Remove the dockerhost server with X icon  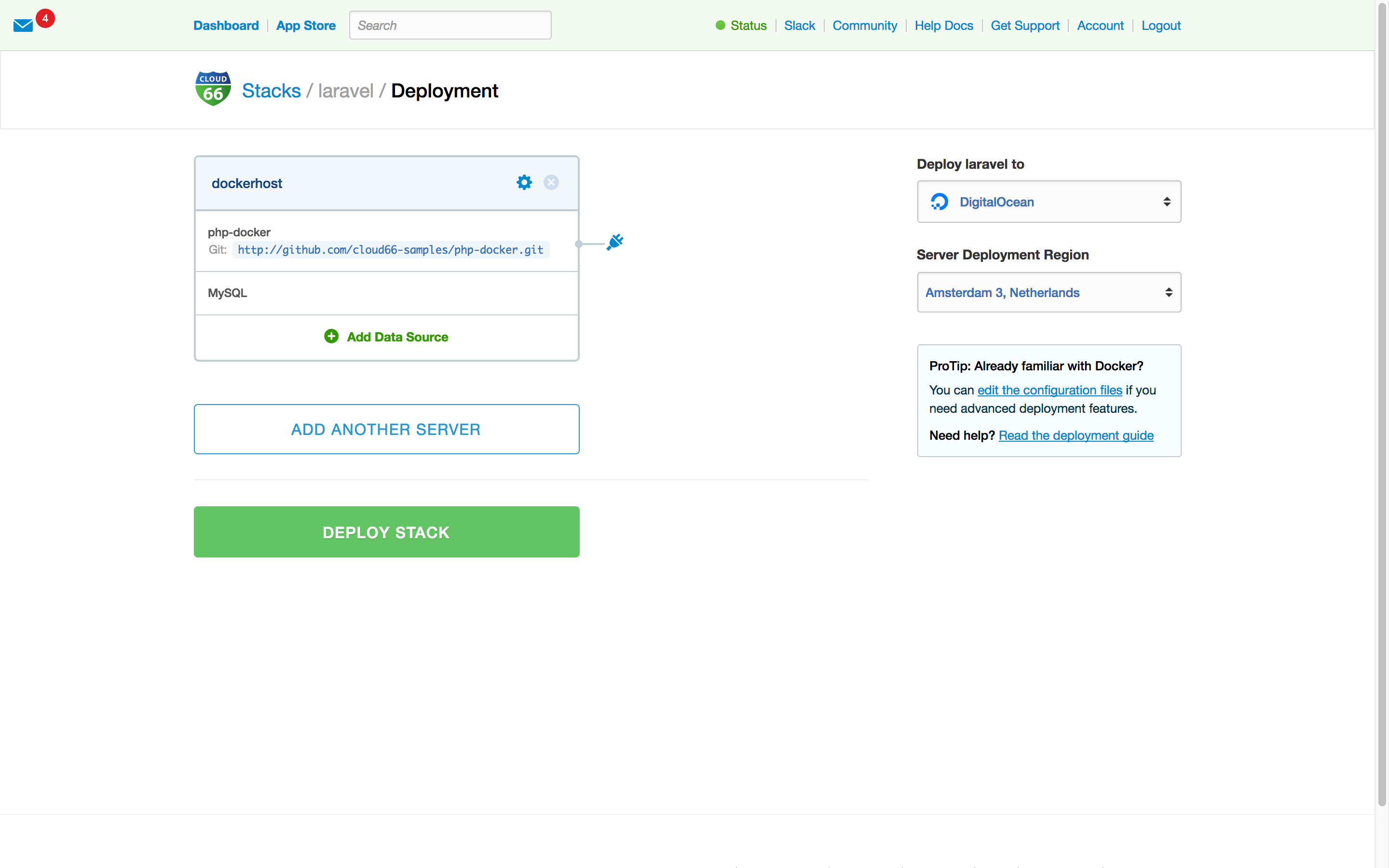click(x=551, y=183)
